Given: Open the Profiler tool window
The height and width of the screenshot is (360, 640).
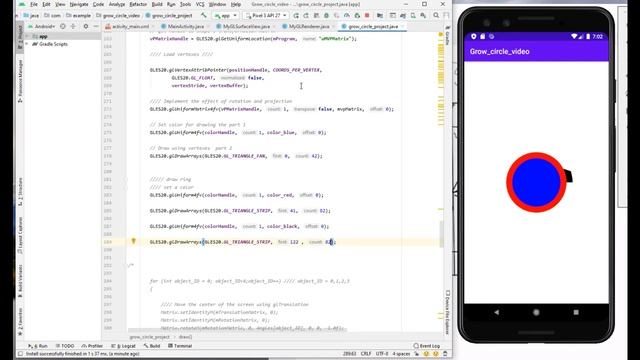Looking at the screenshot, I should point(92,346).
